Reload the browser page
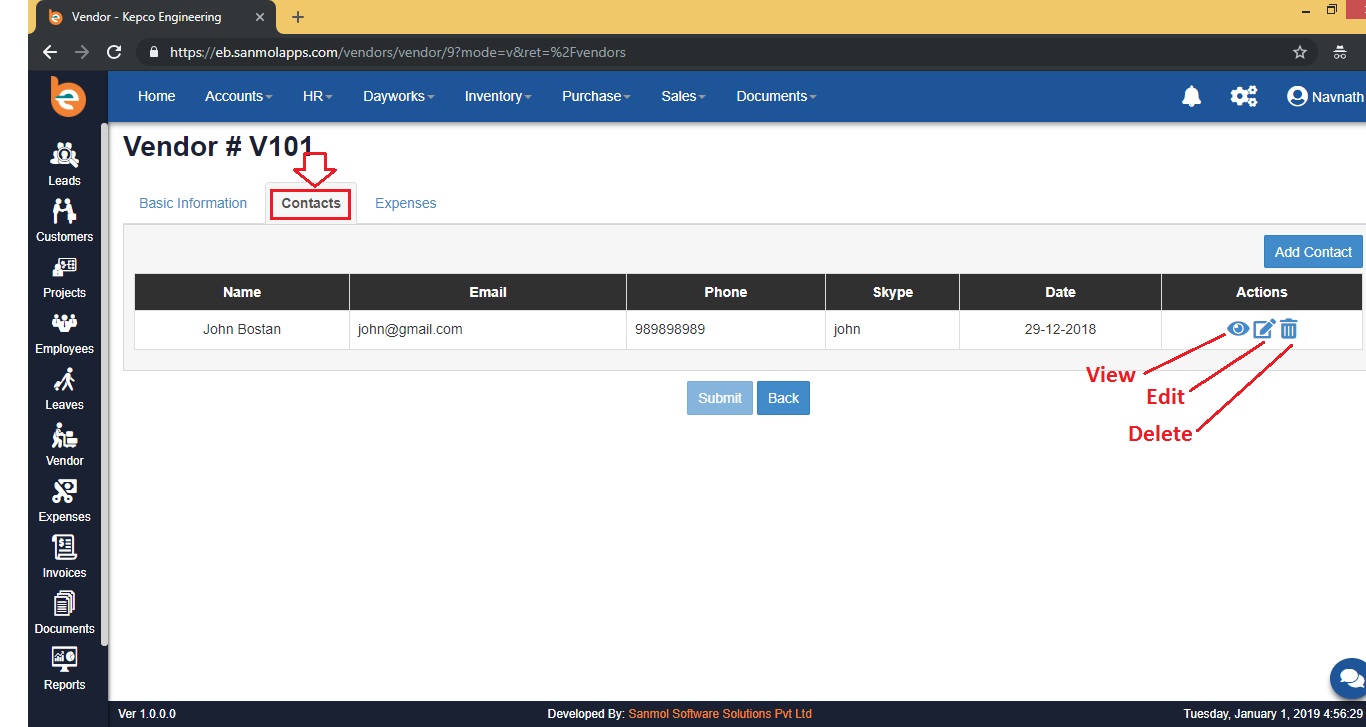 click(114, 52)
